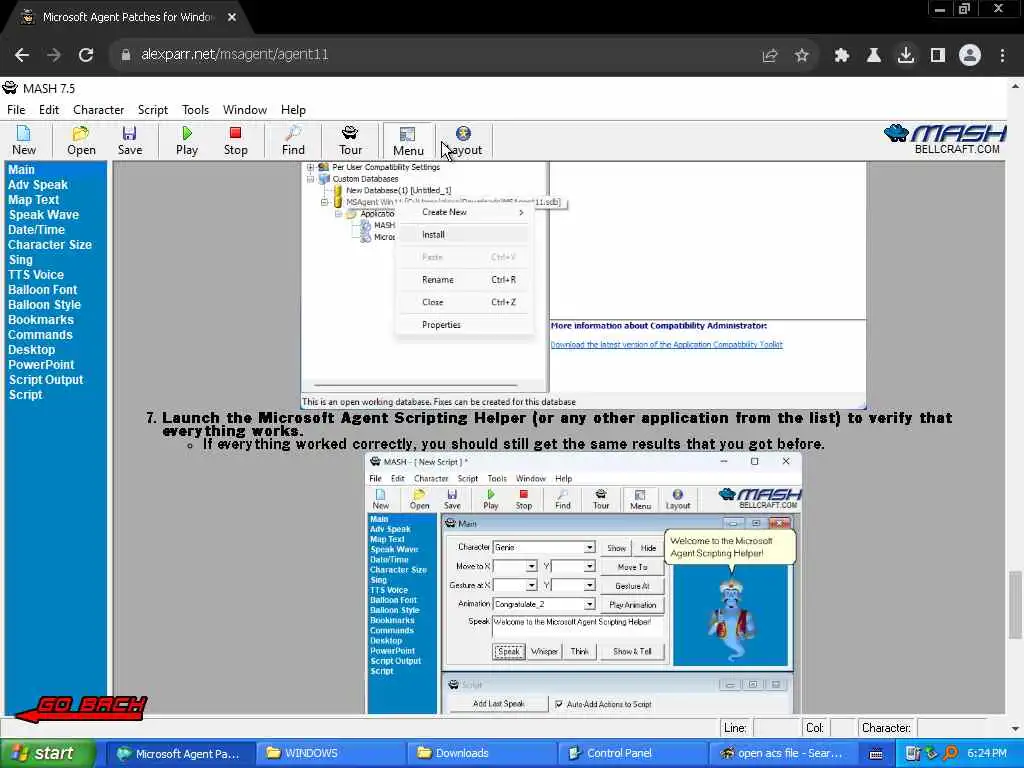Close the Microsoft Agent Patches tab

coord(232,18)
